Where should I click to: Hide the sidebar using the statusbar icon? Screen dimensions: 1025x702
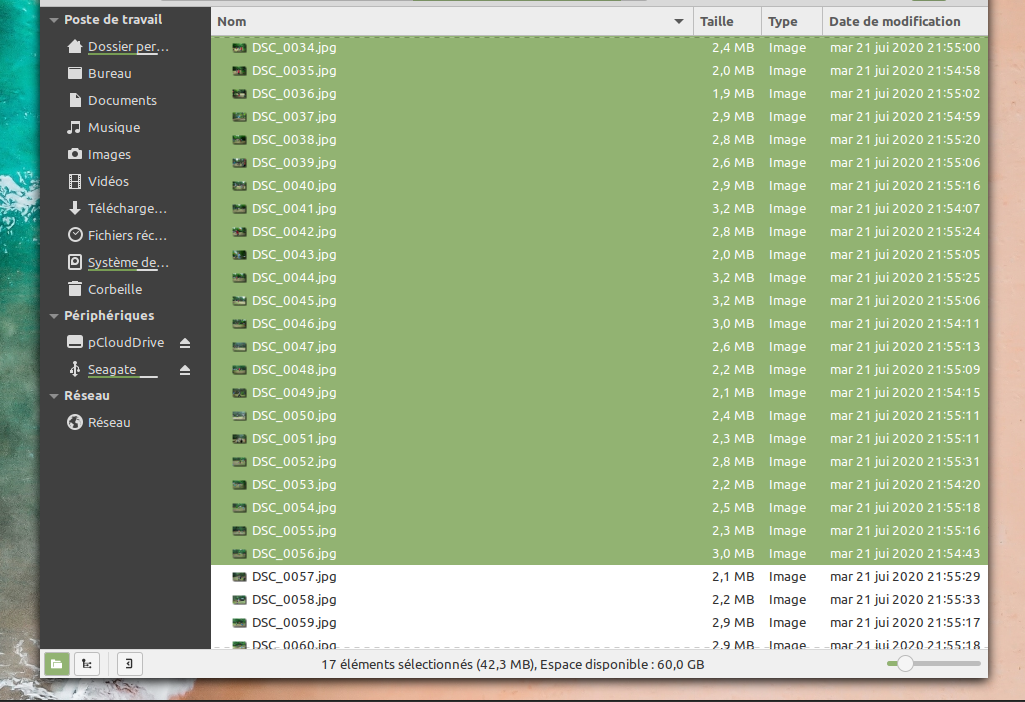point(129,663)
